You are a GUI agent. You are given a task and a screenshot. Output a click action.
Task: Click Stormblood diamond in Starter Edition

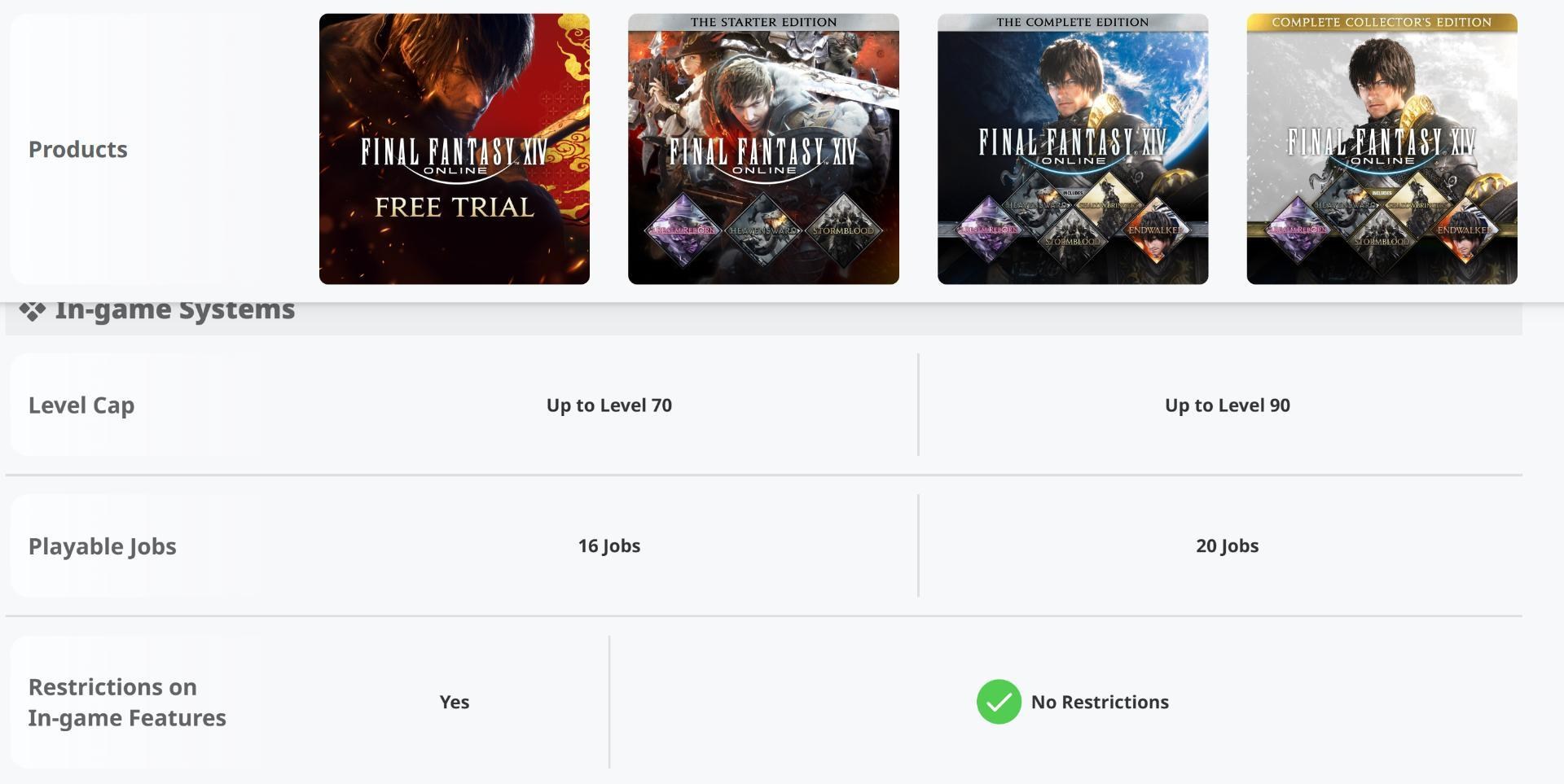click(x=843, y=230)
